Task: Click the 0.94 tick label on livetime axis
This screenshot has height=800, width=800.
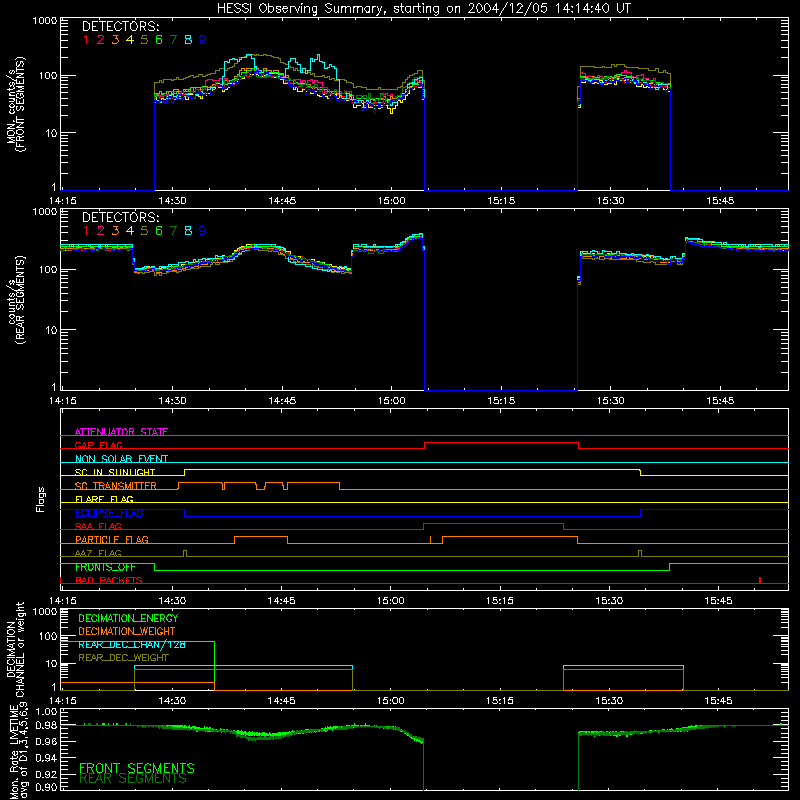Action: [x=46, y=757]
